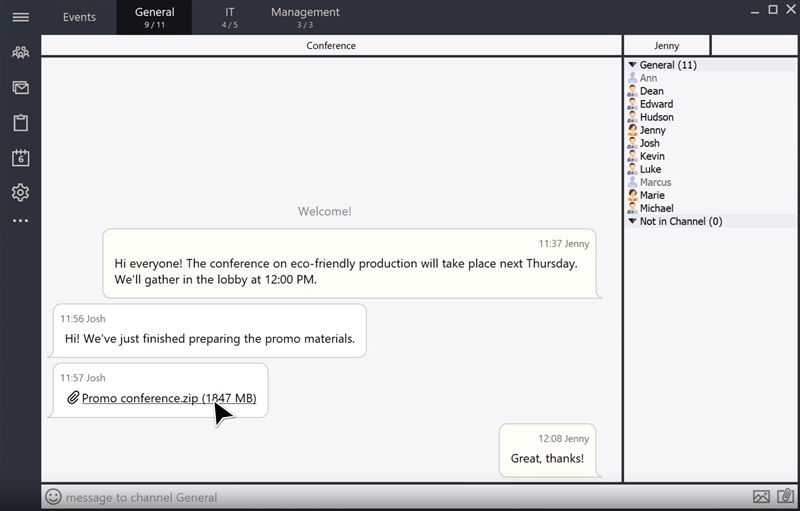This screenshot has height=511, width=800.
Task: Switch to the IT 4/5 channel tab
Action: (x=230, y=17)
